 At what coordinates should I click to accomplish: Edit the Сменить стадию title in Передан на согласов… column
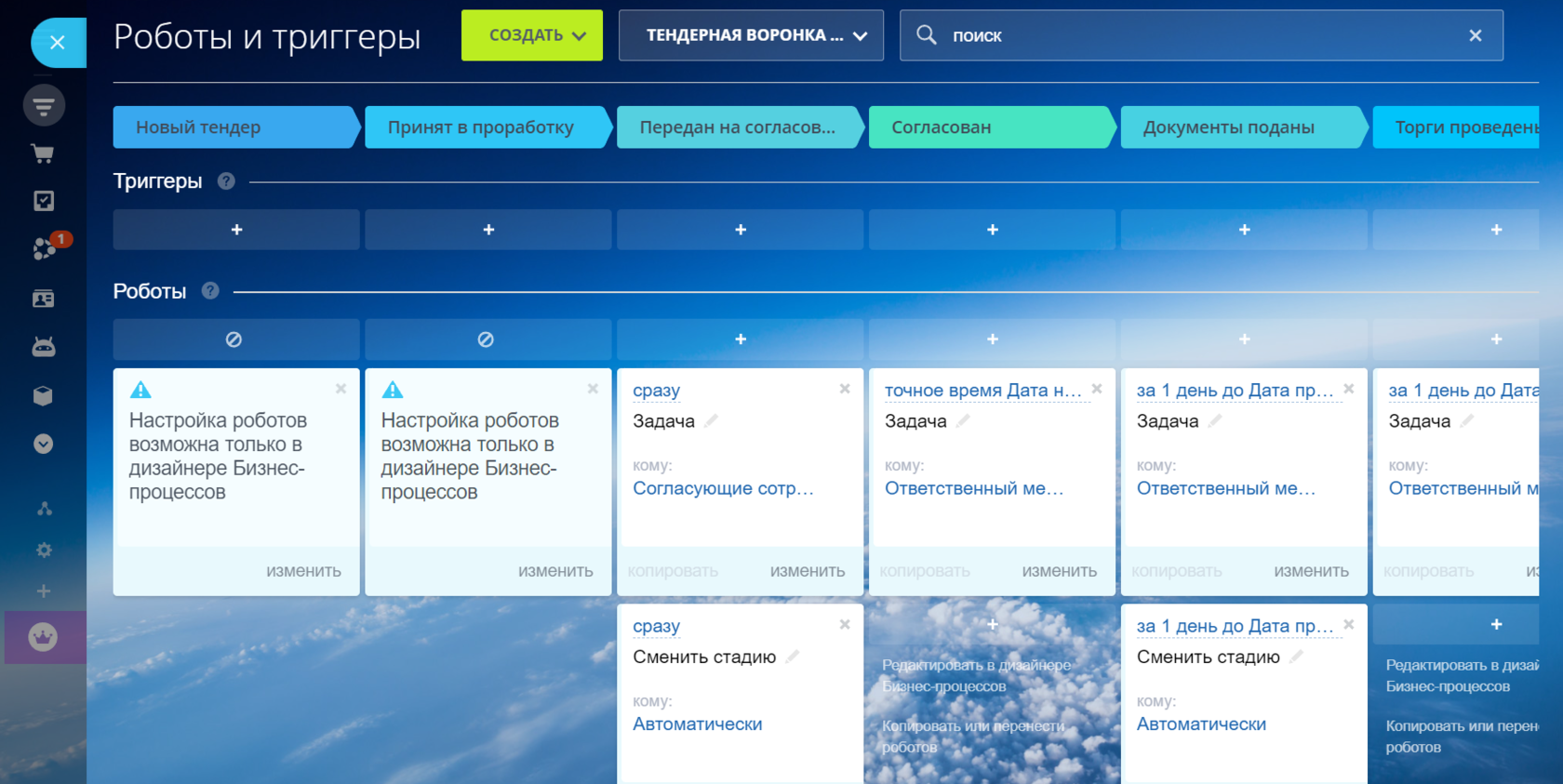[793, 658]
